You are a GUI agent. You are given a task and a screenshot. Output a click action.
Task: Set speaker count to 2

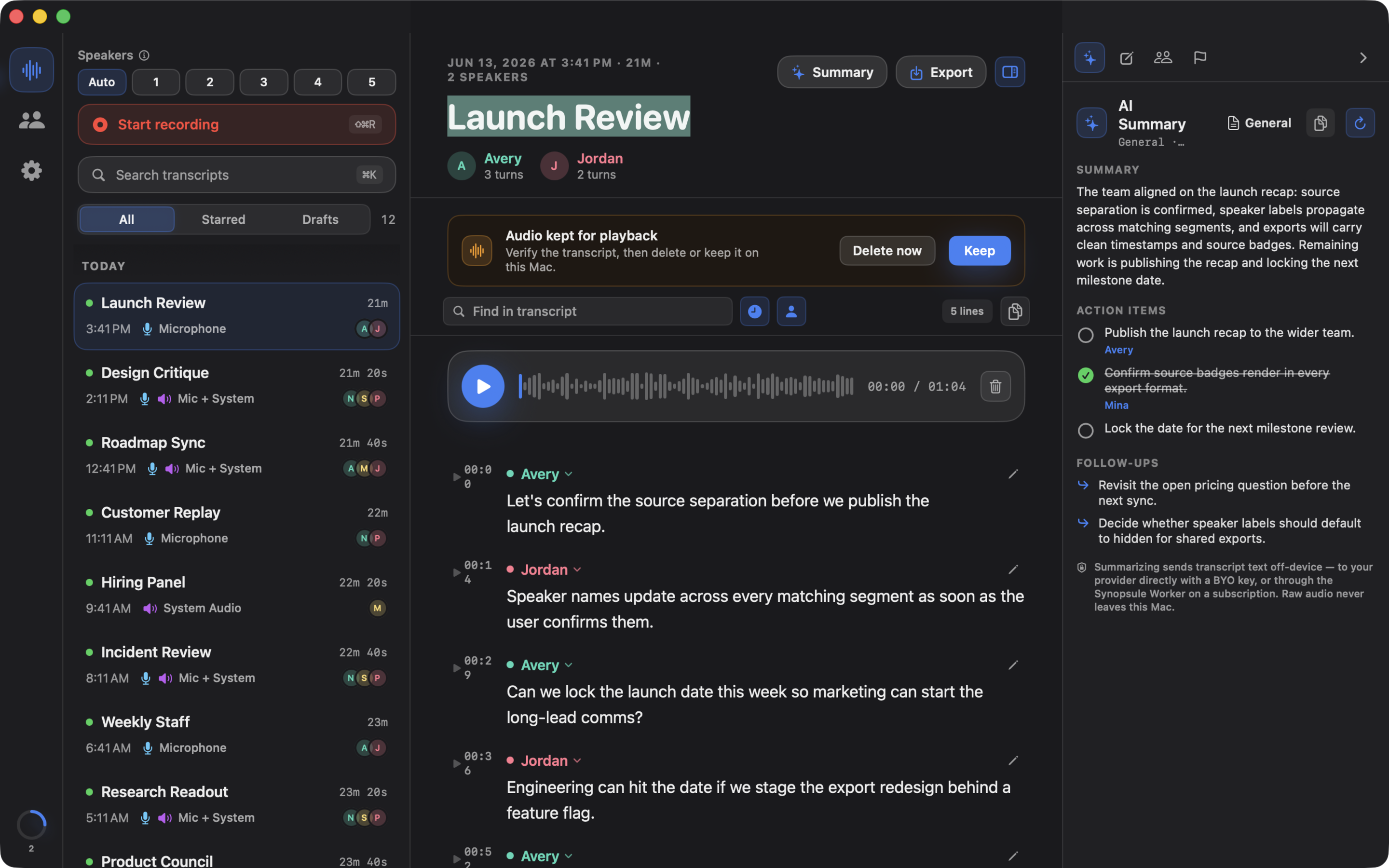[x=209, y=82]
